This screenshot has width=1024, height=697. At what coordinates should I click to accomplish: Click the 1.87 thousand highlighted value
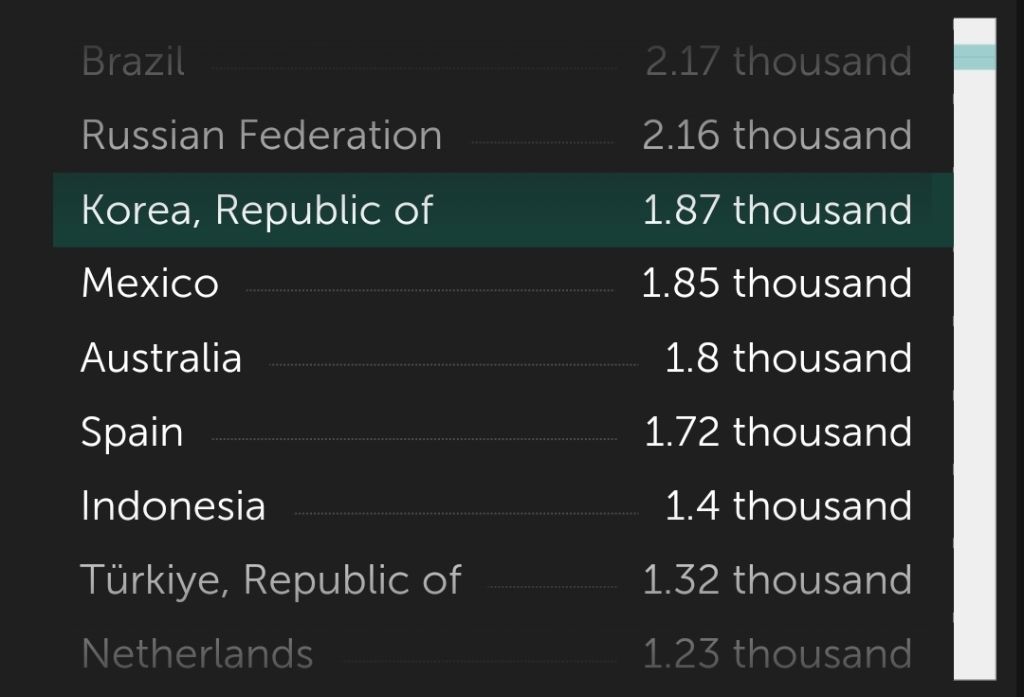point(777,210)
